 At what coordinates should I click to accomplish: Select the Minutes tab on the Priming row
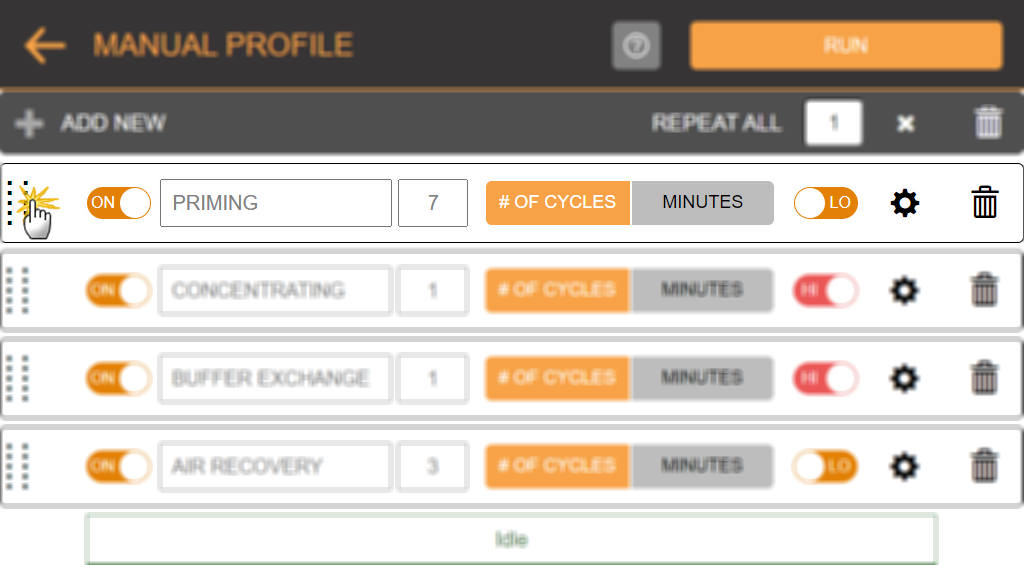pyautogui.click(x=703, y=202)
